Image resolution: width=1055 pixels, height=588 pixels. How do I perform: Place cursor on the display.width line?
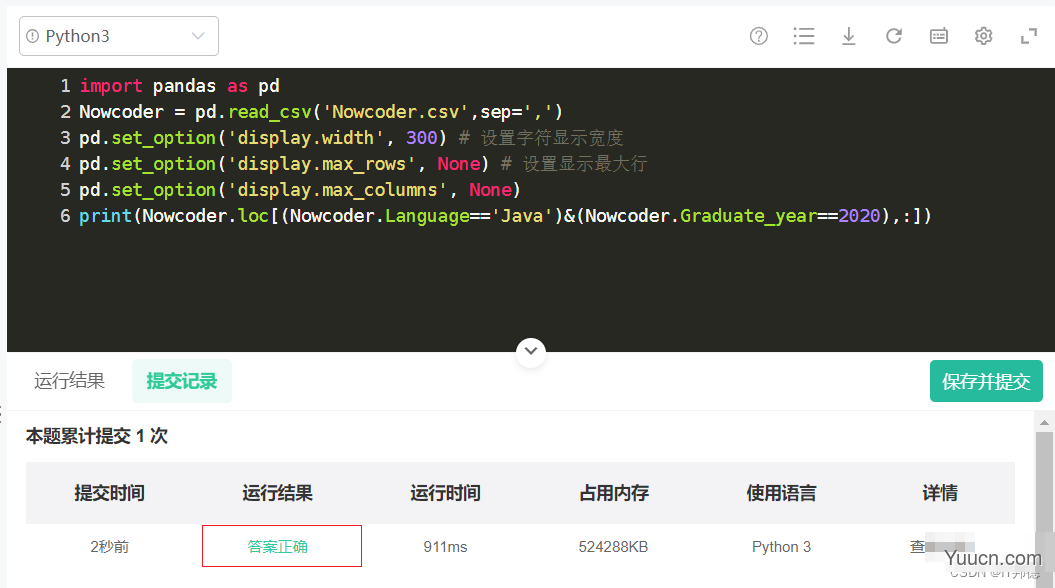tap(351, 138)
